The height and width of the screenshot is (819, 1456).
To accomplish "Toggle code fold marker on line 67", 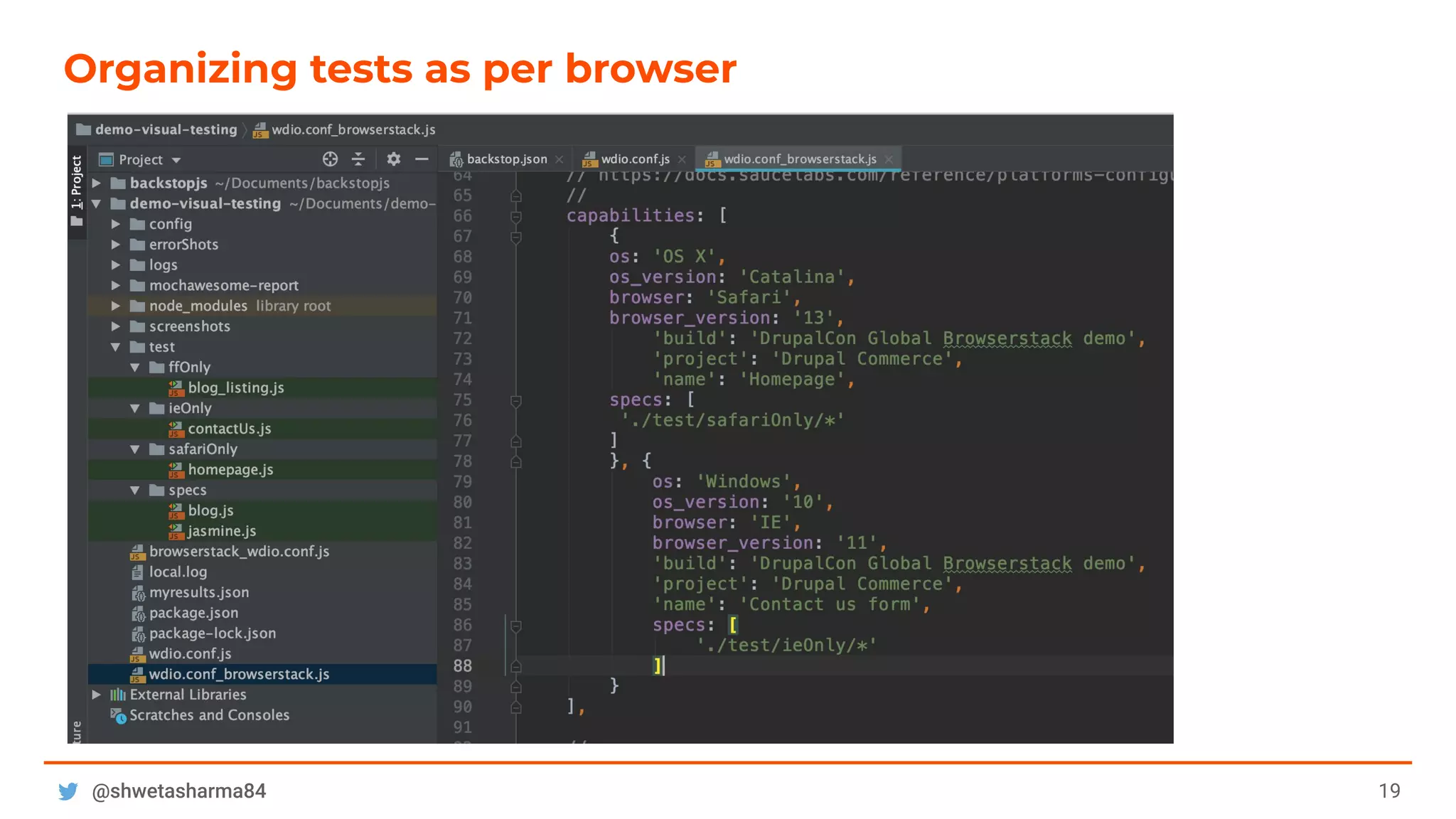I will tap(516, 237).
